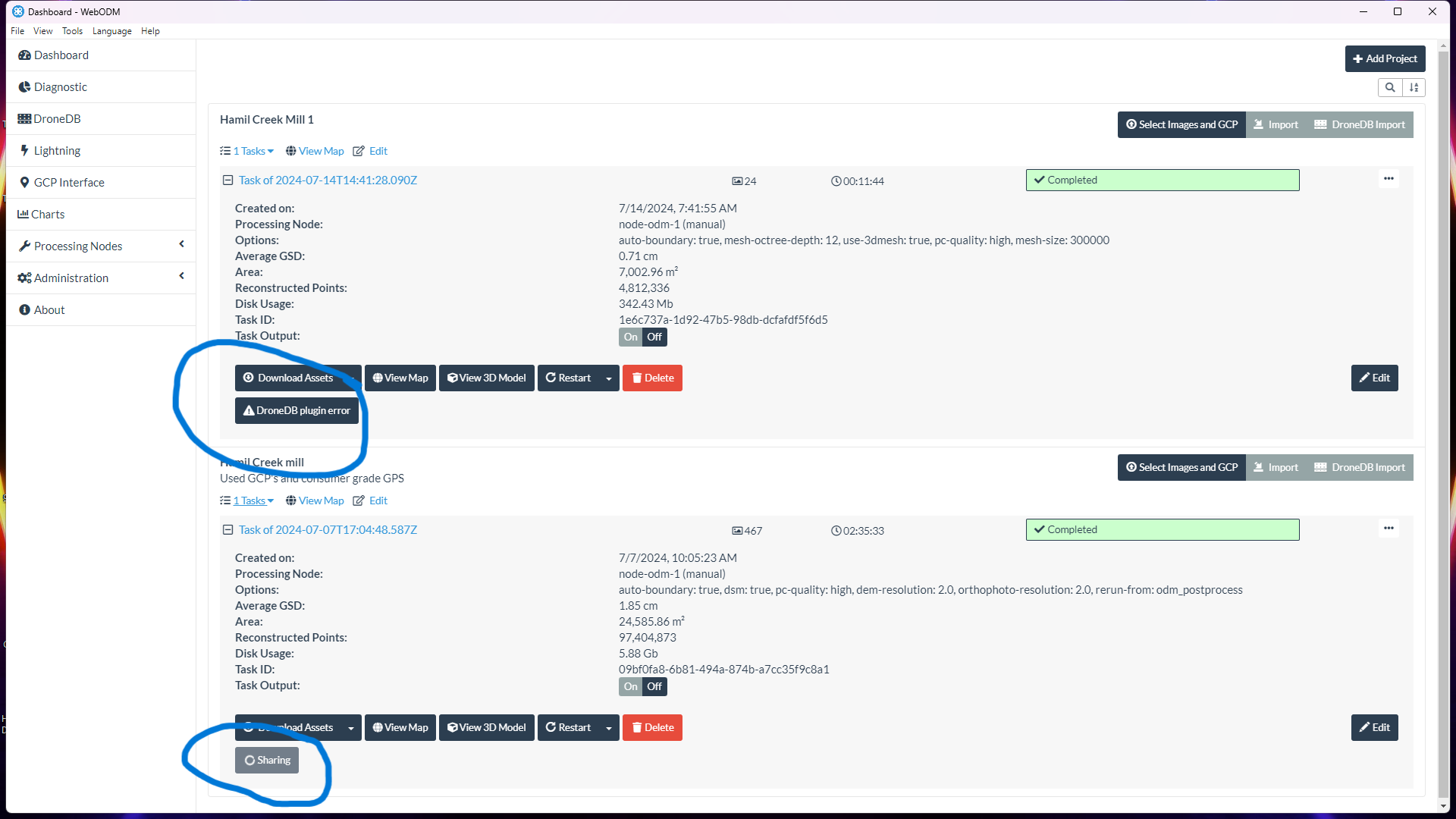Turn Task Output Off on the first task
Viewport: 1456px width, 819px height.
tap(654, 337)
